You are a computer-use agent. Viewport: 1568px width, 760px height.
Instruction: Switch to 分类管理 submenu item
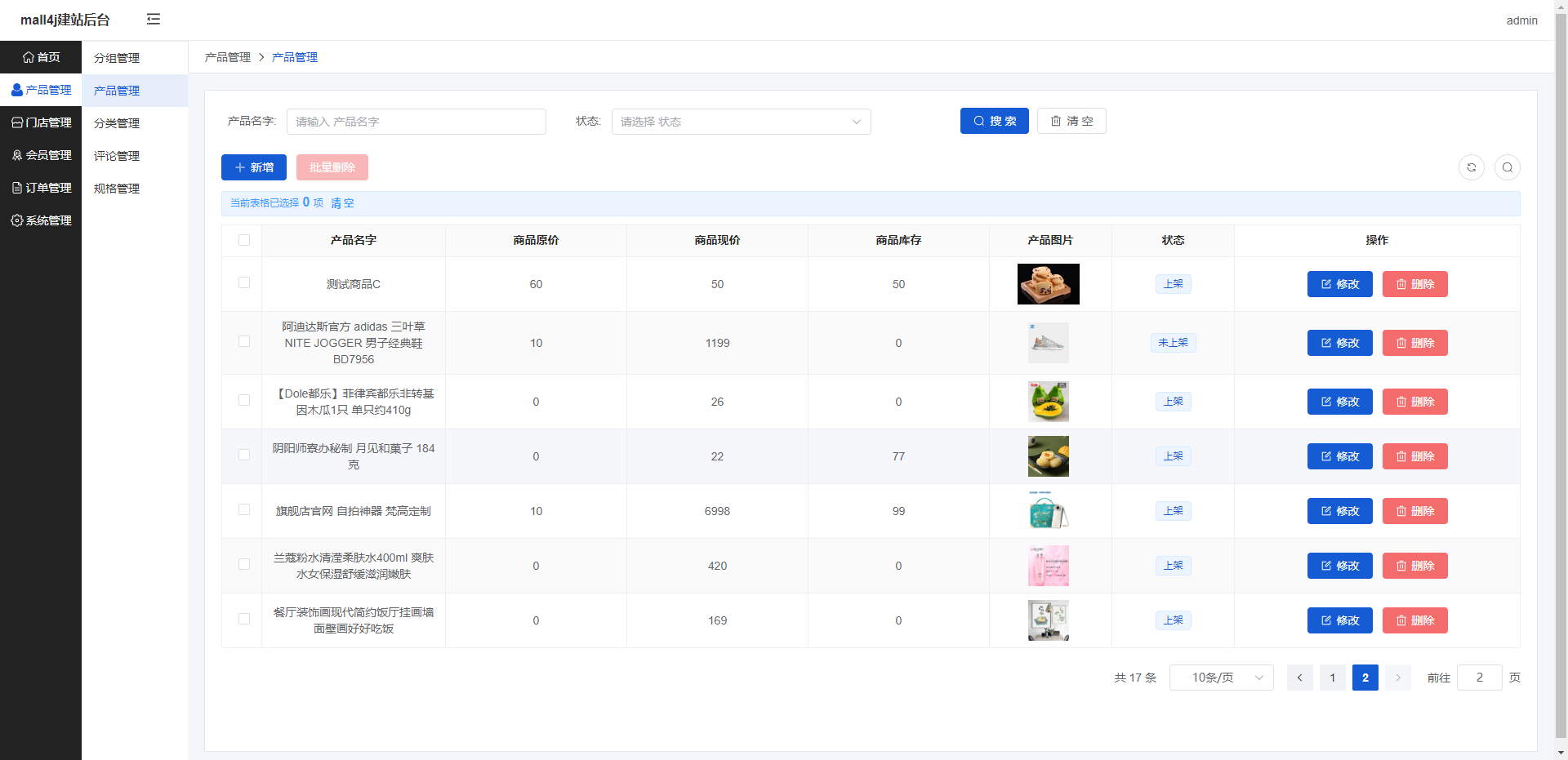tap(117, 123)
